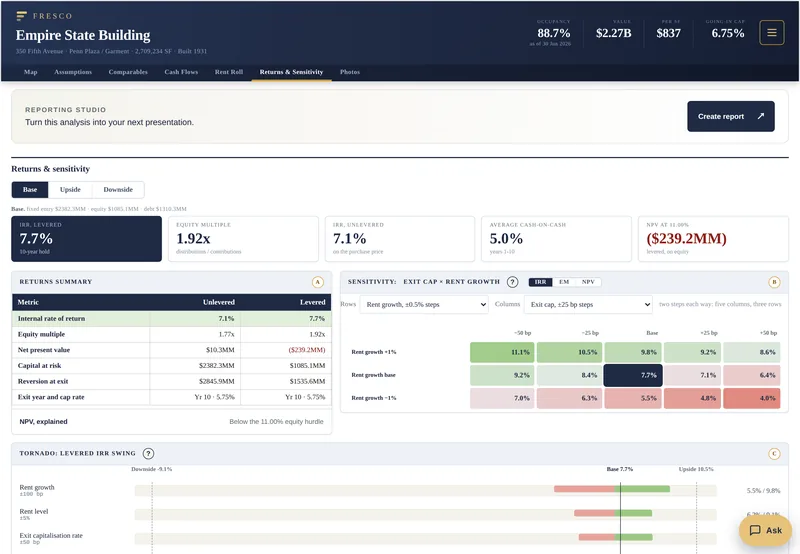Click the Levered column header
This screenshot has width=800, height=554.
[x=313, y=302]
